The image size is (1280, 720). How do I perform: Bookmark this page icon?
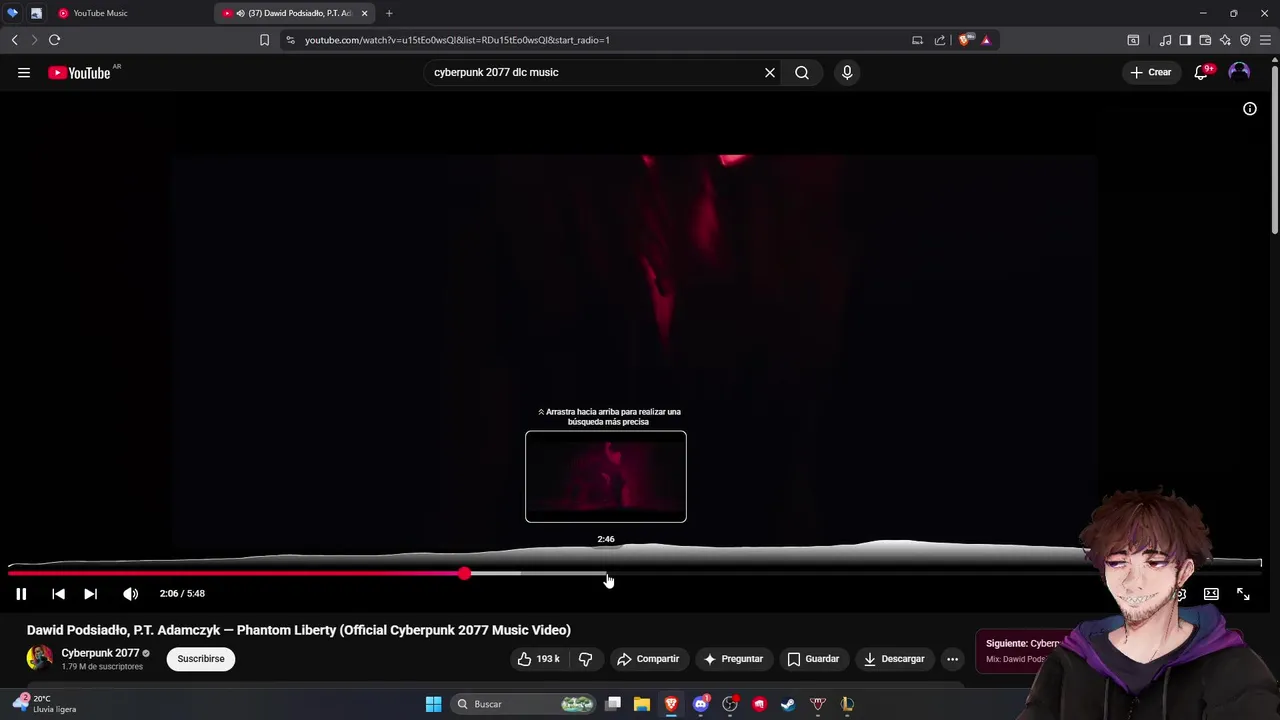coord(264,40)
